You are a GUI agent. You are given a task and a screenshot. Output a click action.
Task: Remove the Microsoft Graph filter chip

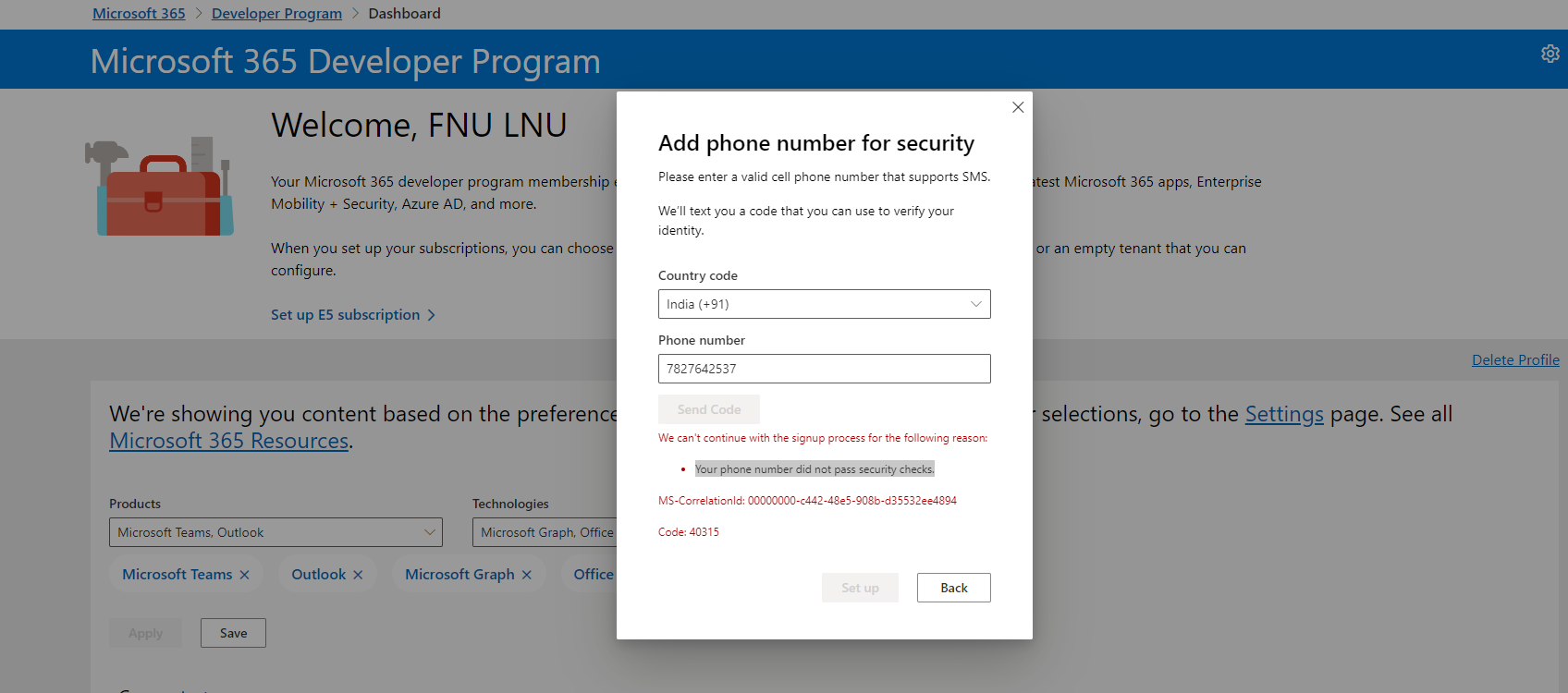(527, 574)
